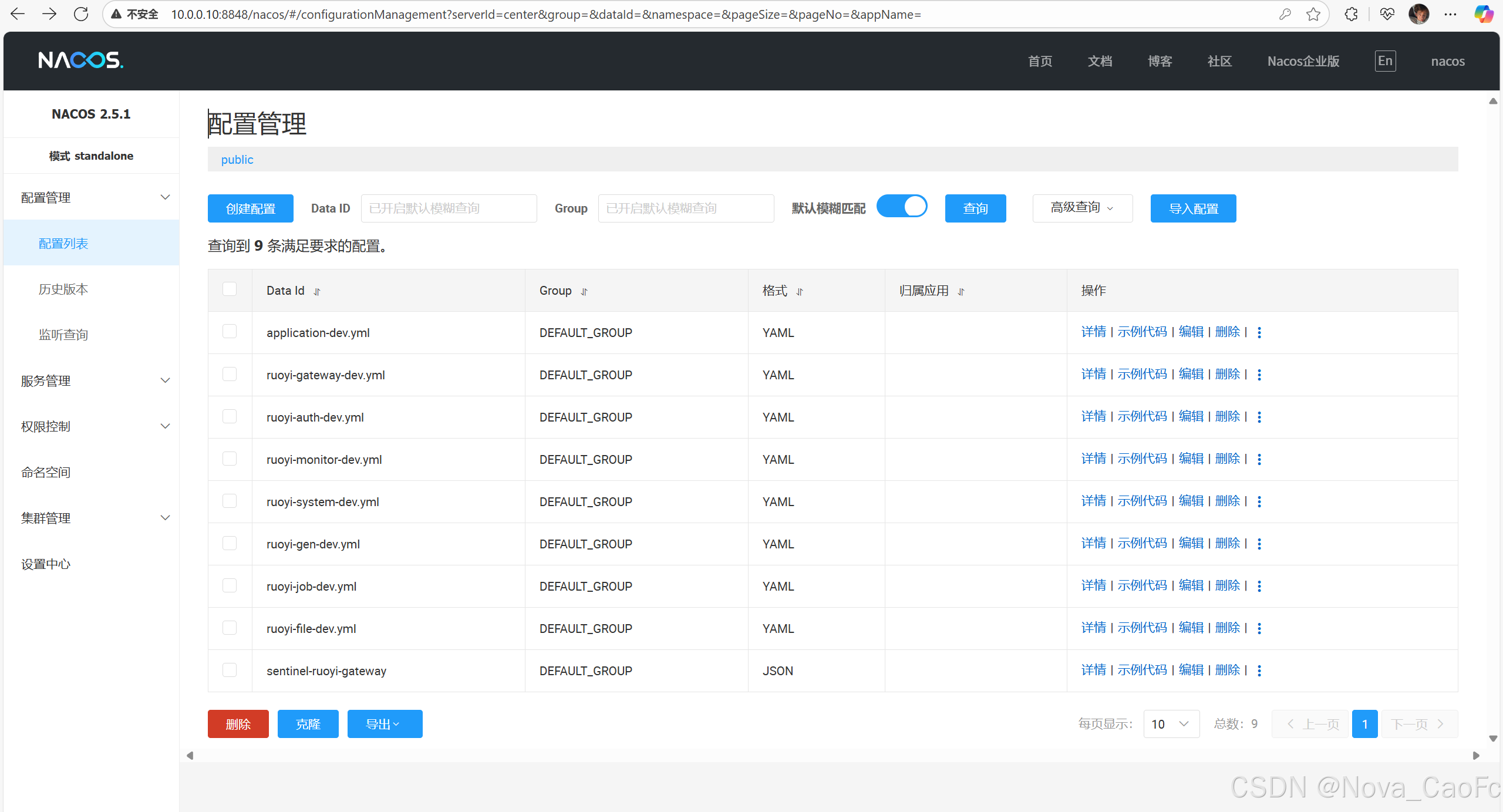Image resolution: width=1503 pixels, height=812 pixels.
Task: Go back using the browser back arrow
Action: click(x=18, y=14)
